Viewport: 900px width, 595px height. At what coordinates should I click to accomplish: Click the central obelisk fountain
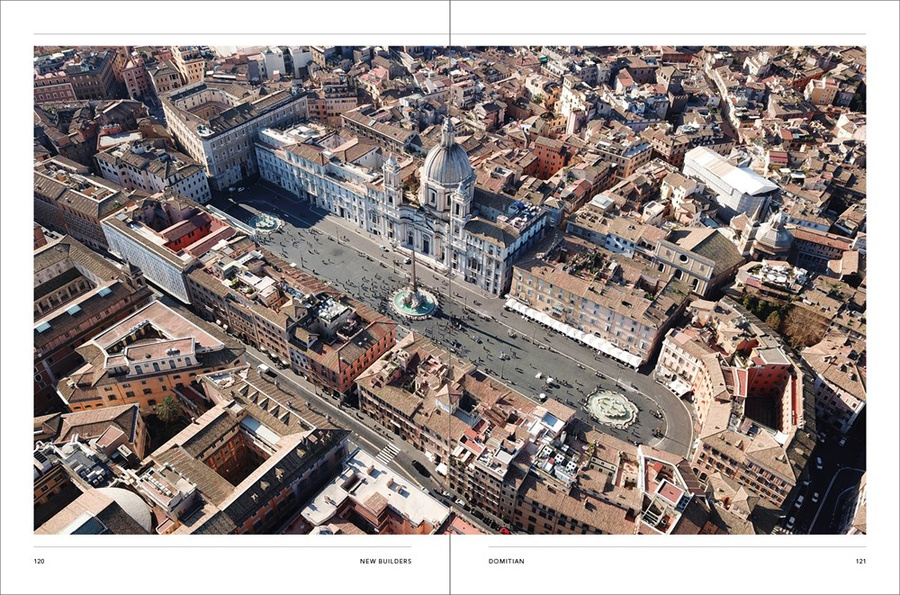[413, 298]
